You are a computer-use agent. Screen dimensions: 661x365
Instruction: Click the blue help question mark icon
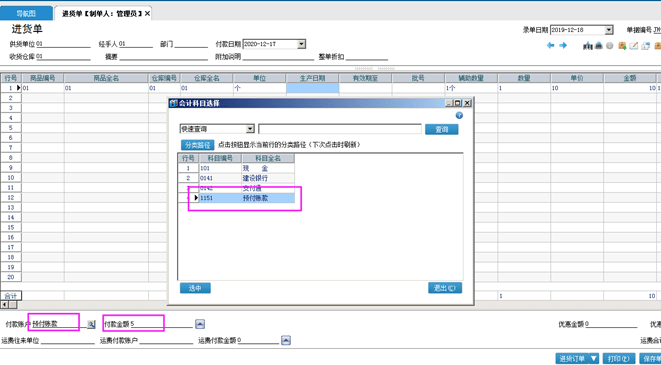click(x=459, y=115)
